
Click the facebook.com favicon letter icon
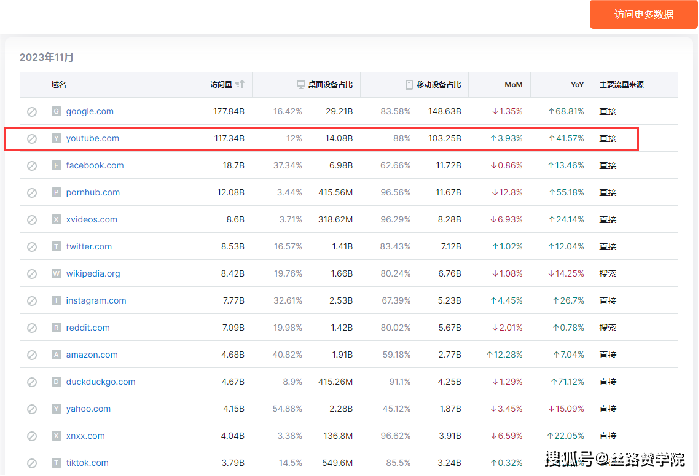56,165
